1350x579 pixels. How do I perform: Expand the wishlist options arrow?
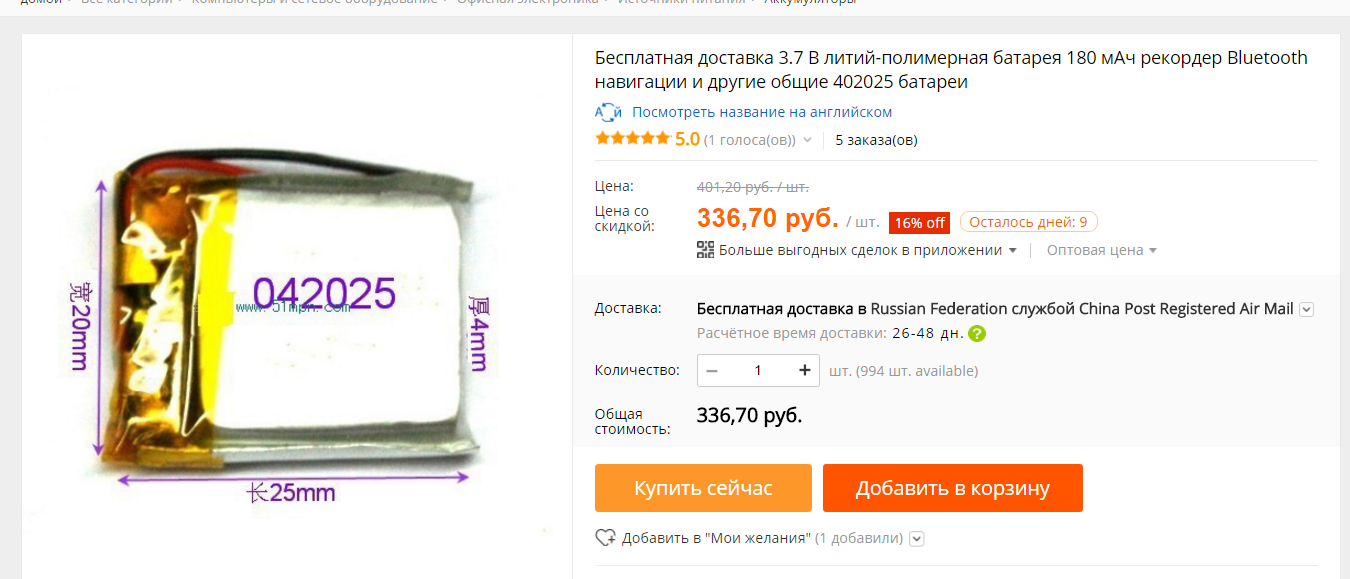coord(917,539)
